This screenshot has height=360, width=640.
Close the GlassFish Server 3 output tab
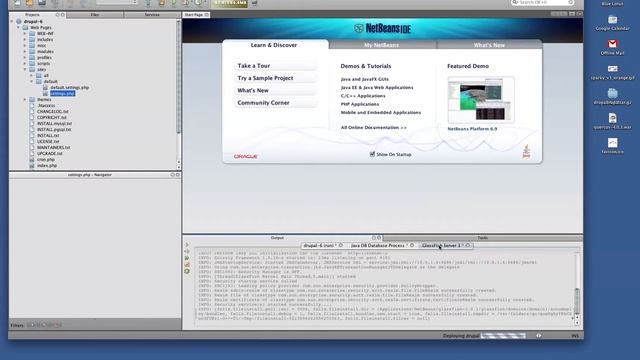click(468, 245)
